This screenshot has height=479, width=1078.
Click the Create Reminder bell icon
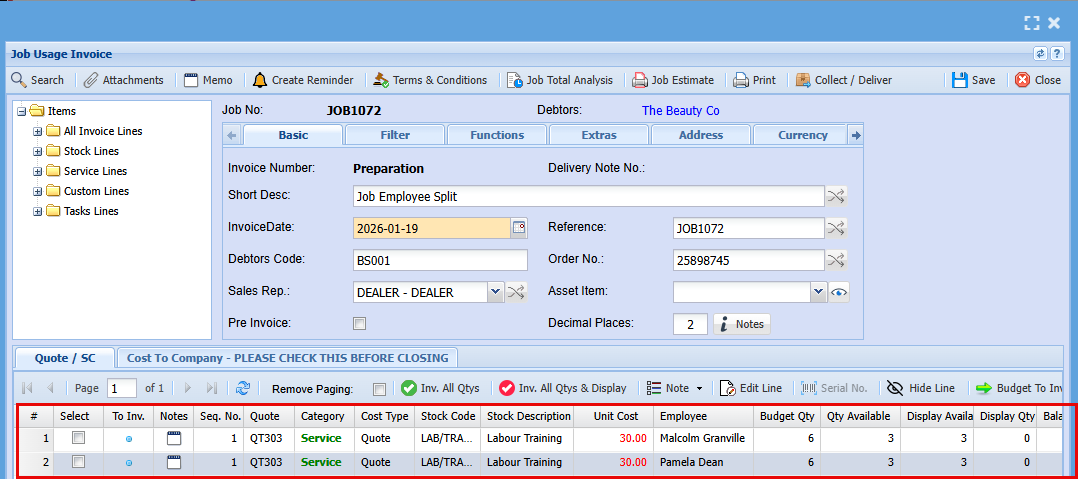click(x=260, y=80)
